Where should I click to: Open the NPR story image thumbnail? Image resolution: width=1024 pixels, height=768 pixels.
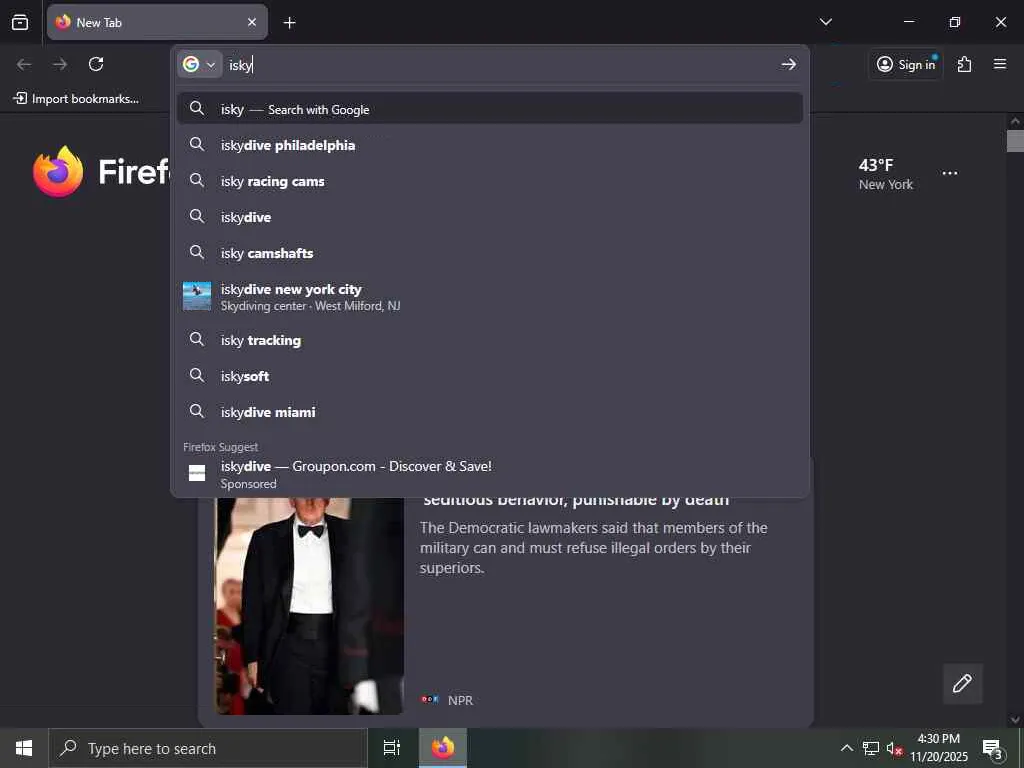coord(310,605)
